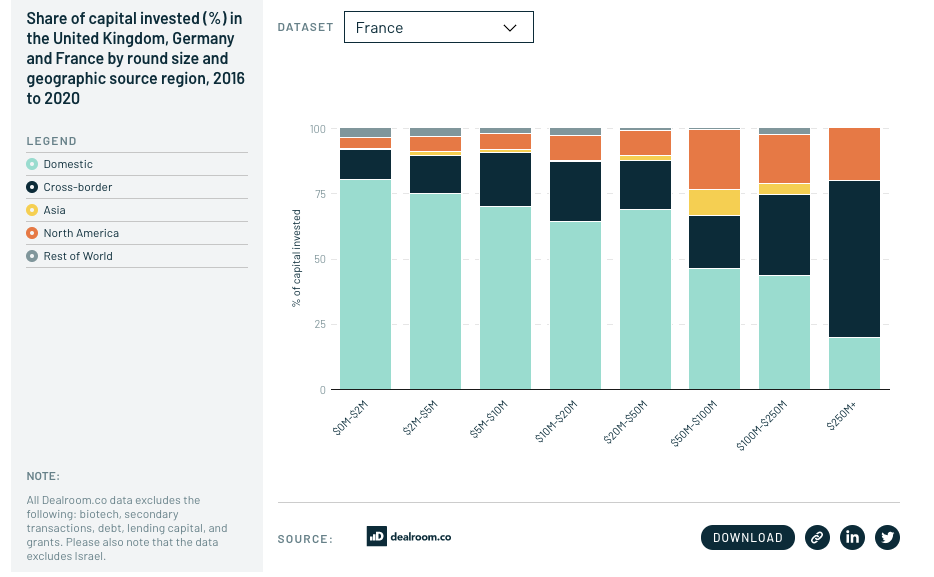
Task: Click the Domestic legend label
Action: tap(68, 164)
